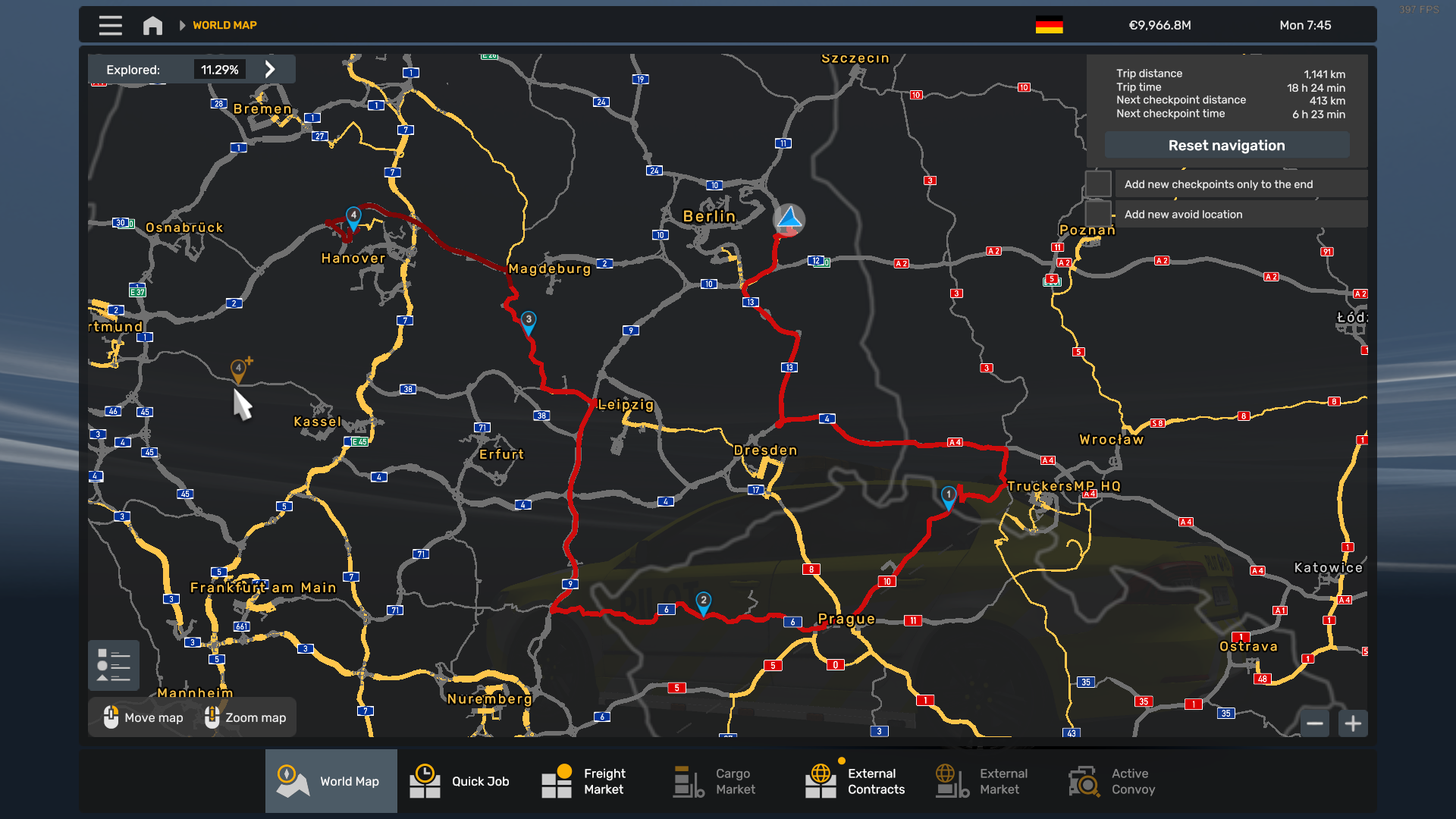Click the Zoom map mouse hint
Screen dimensions: 1456x819
pyautogui.click(x=245, y=717)
